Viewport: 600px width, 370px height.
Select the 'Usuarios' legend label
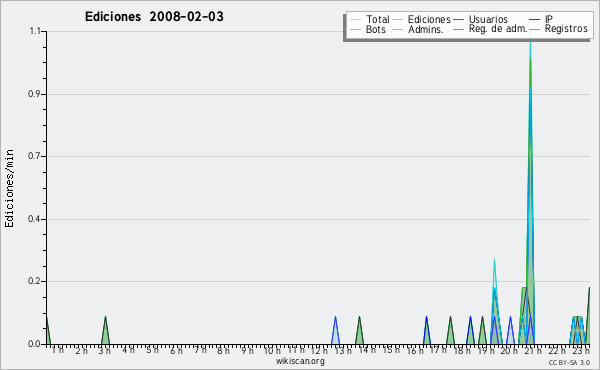(x=488, y=19)
